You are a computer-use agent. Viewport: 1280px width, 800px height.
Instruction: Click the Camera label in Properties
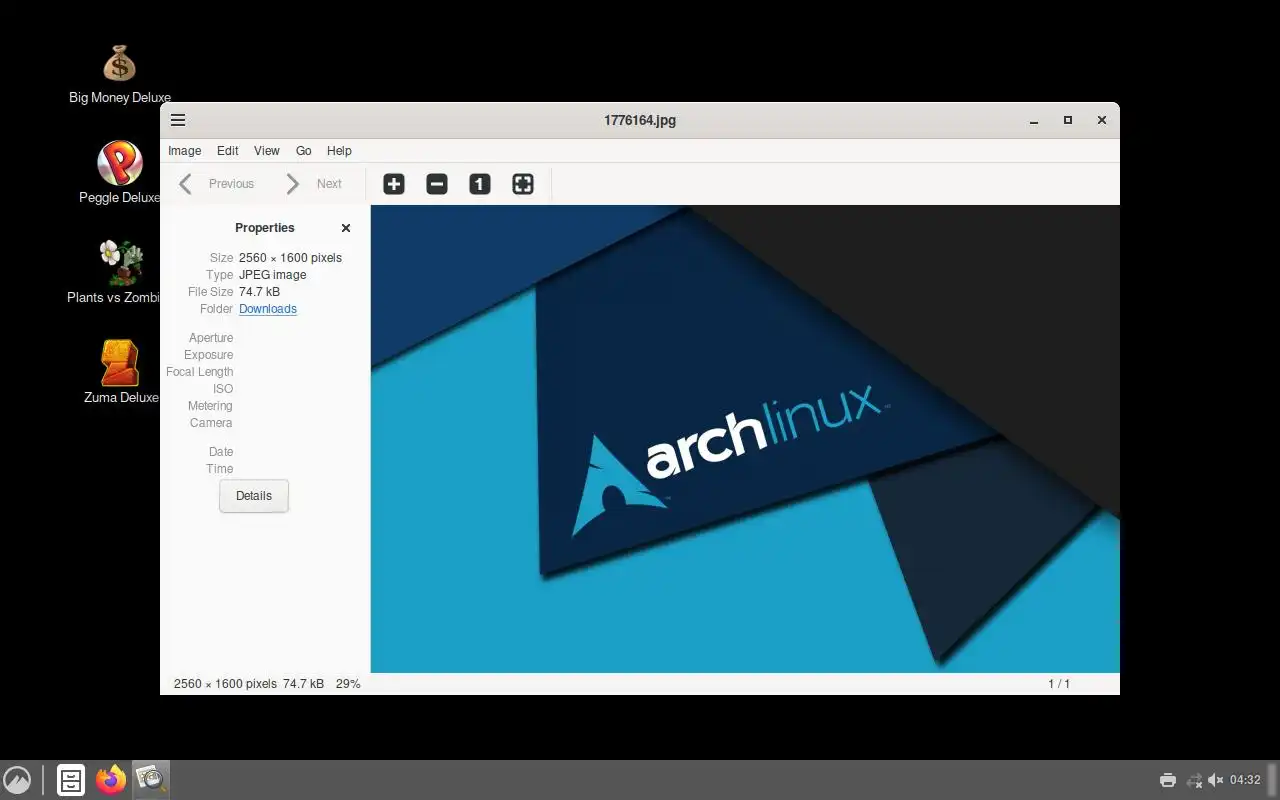point(211,423)
